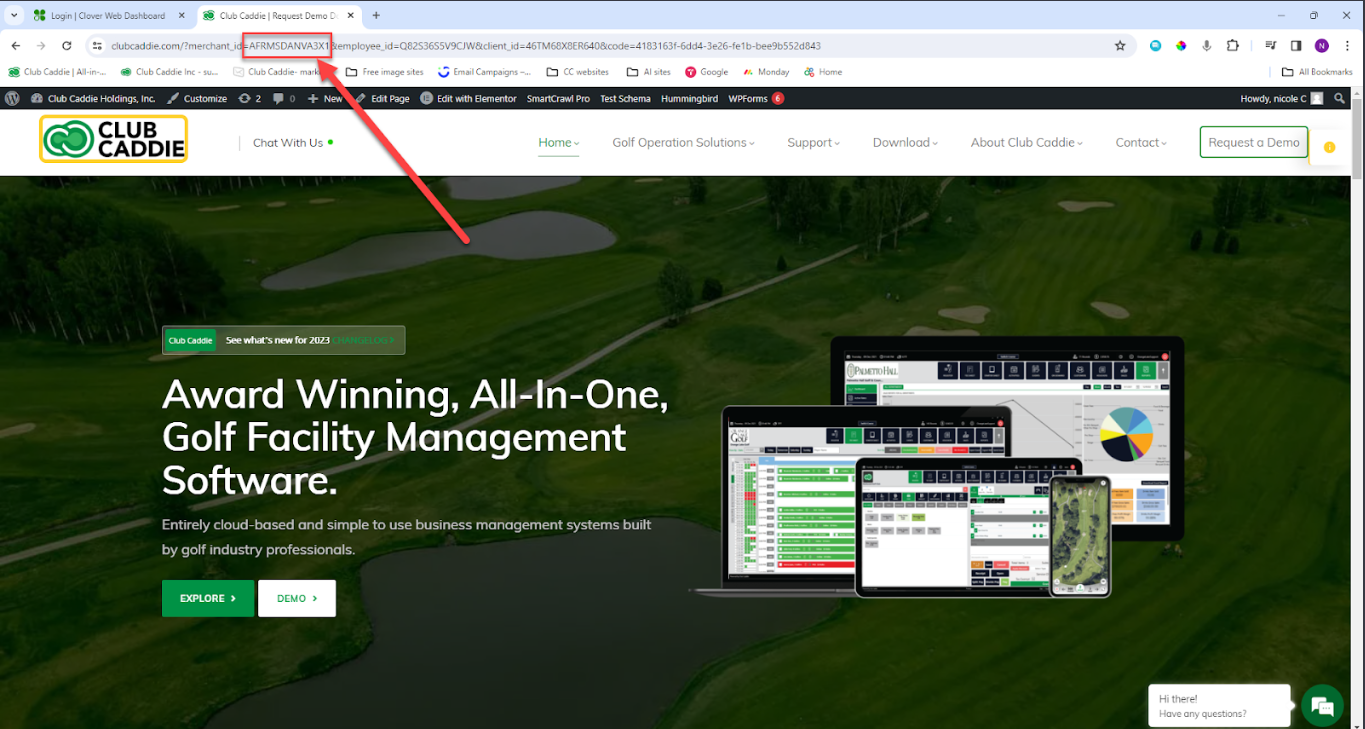Image resolution: width=1365 pixels, height=729 pixels.
Task: Expand the Contact navigation menu
Action: point(1141,143)
